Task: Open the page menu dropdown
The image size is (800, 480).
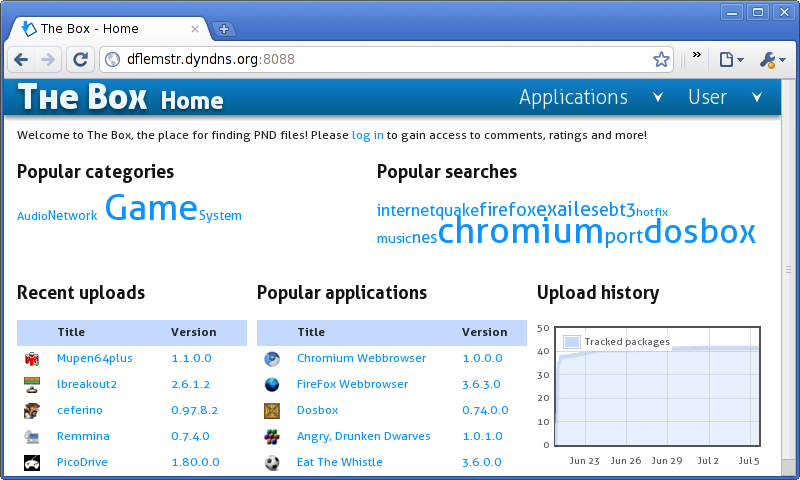Action: (x=731, y=60)
